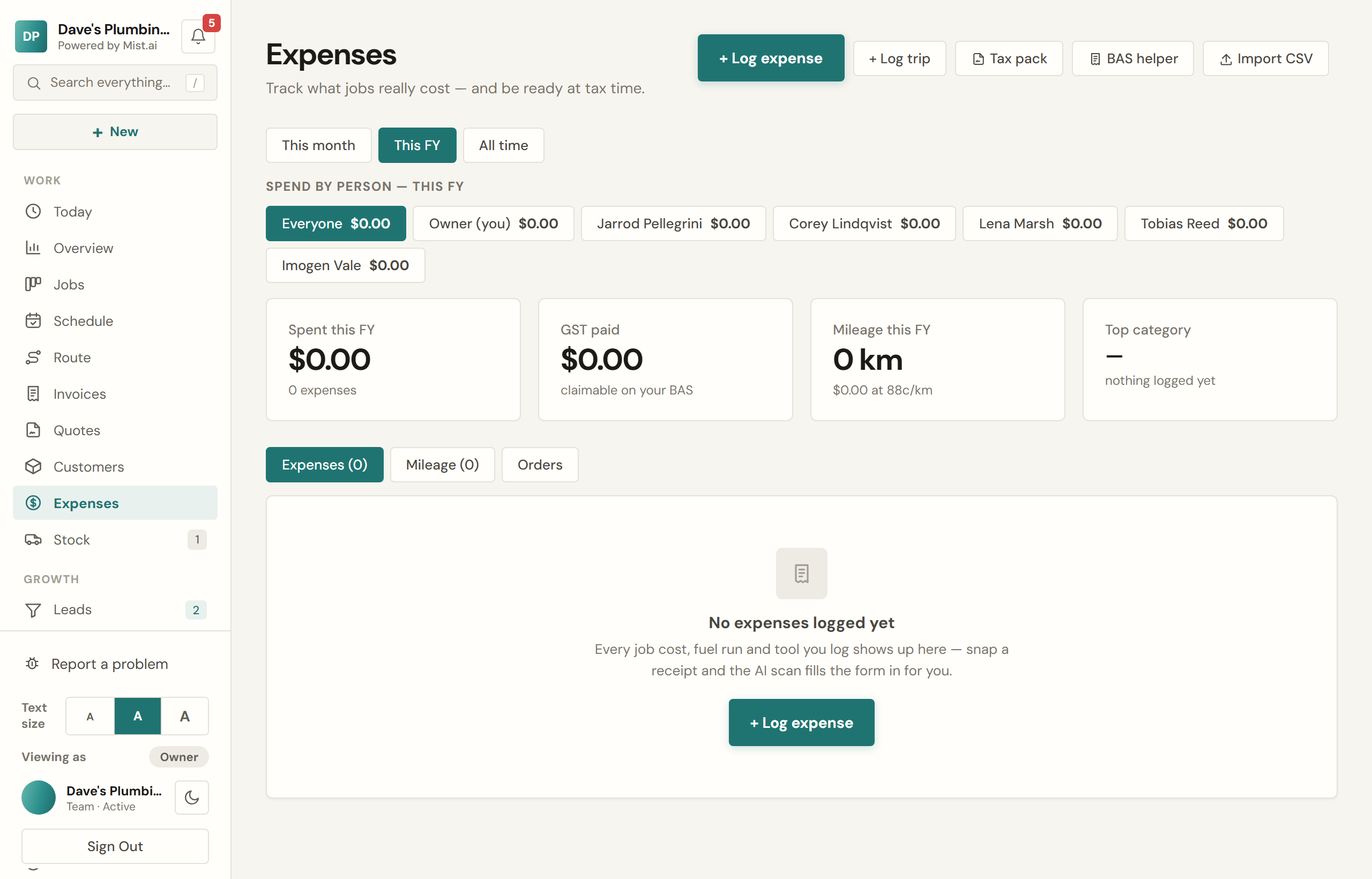
Task: Click the Report a problem bug icon
Action: pyautogui.click(x=32, y=664)
